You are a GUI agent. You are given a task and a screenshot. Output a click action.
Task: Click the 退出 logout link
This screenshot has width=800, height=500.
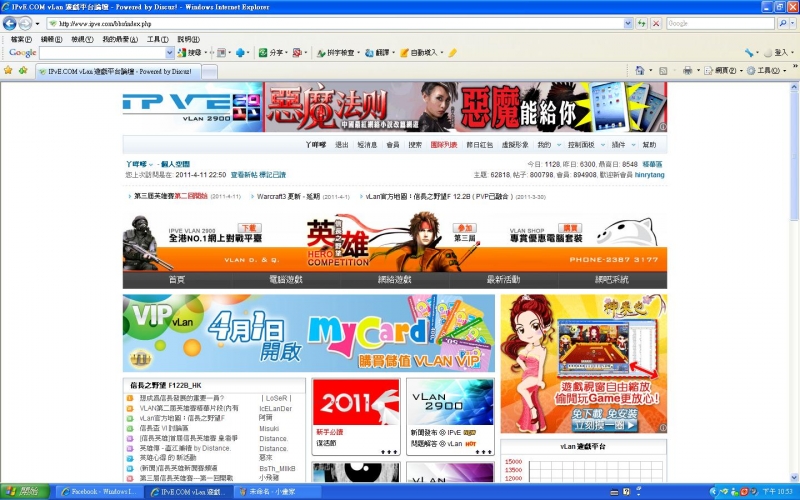tap(341, 145)
